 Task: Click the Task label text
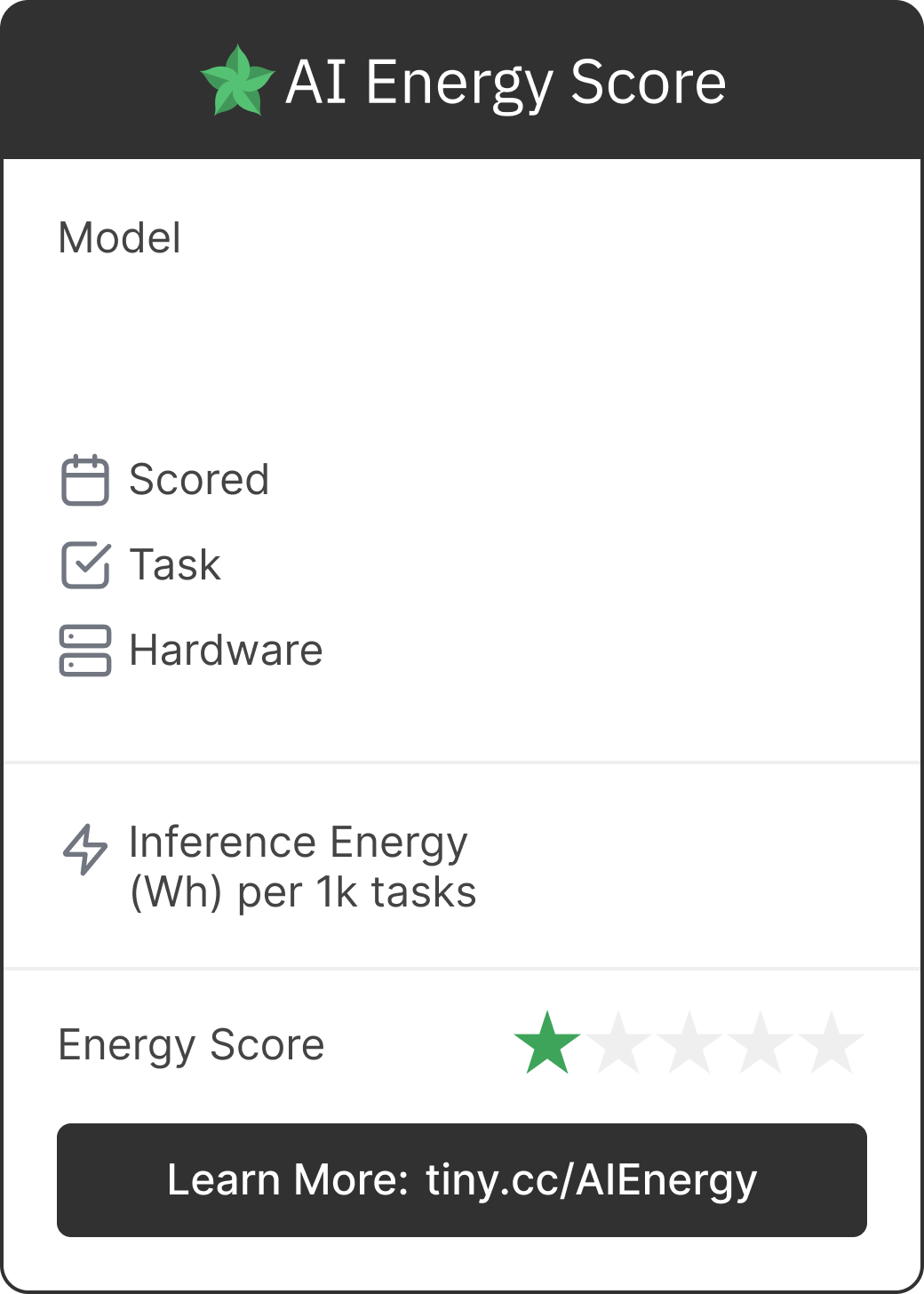pyautogui.click(x=175, y=565)
